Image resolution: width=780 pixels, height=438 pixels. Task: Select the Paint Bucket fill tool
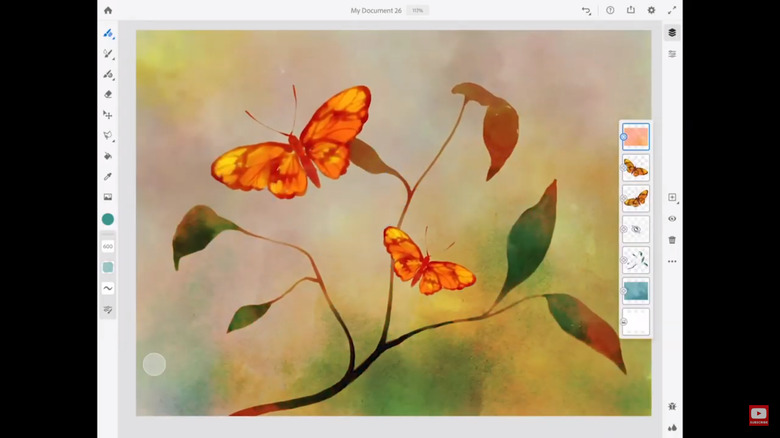tap(108, 156)
